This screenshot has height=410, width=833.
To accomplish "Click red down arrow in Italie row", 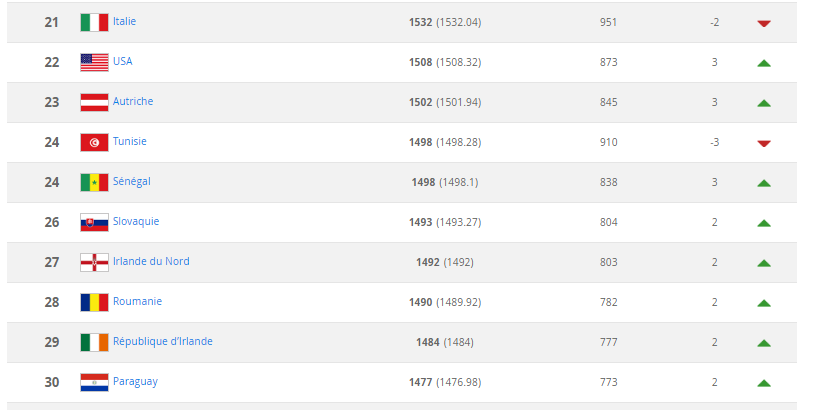I will 764,23.
